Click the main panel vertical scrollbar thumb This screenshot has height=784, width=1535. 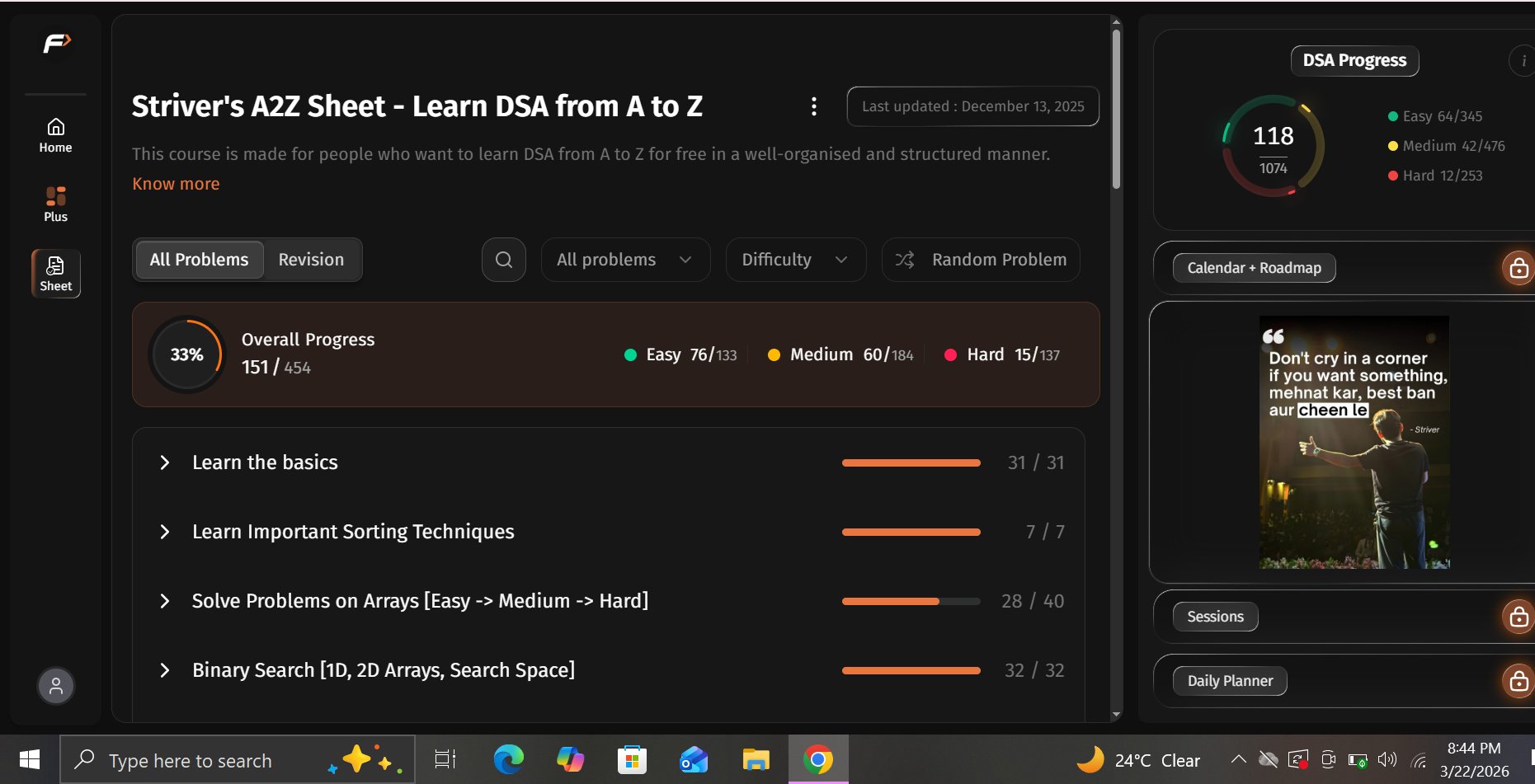point(1116,109)
